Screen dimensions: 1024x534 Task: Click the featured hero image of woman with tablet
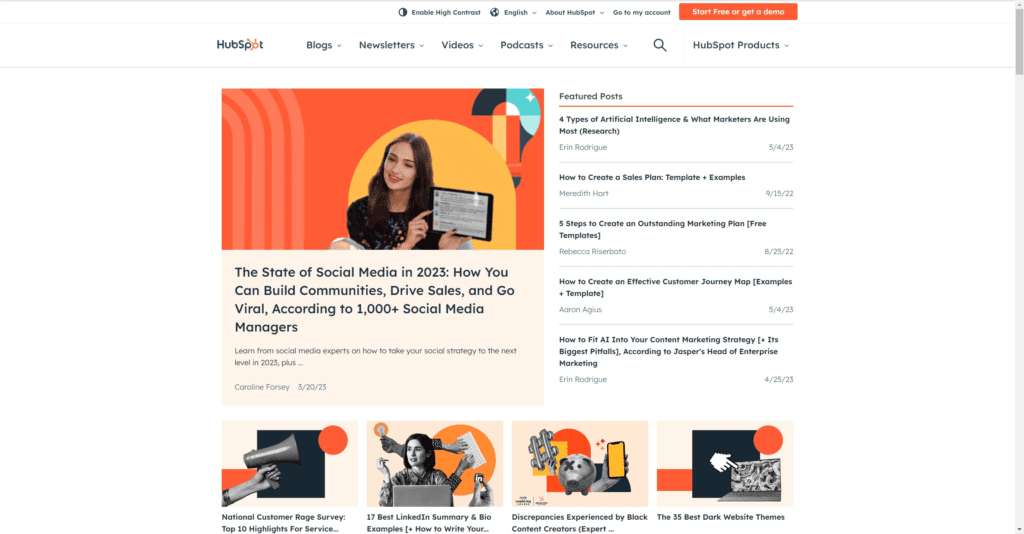pos(383,169)
